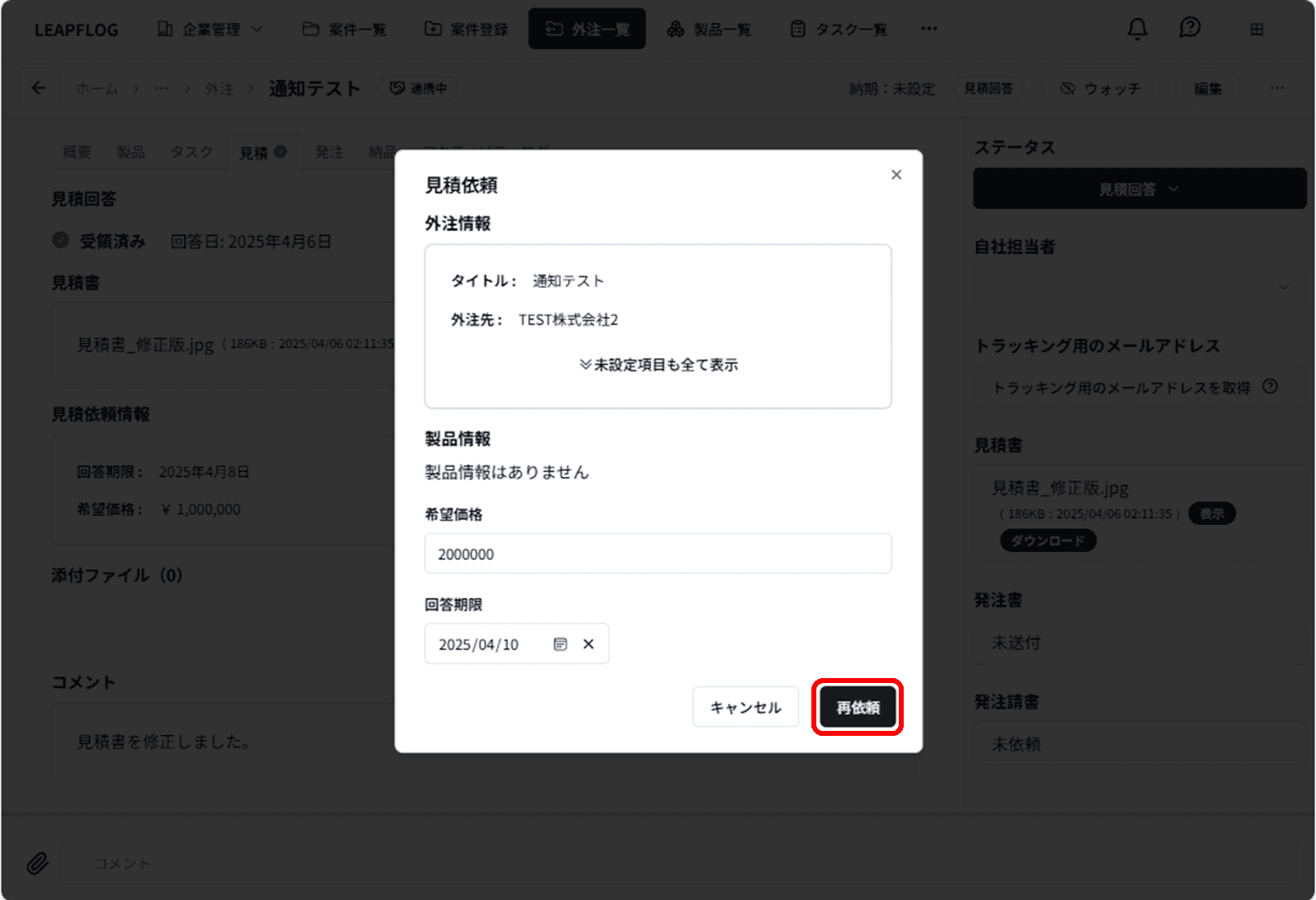Switch to the 概要 tab

(78, 152)
